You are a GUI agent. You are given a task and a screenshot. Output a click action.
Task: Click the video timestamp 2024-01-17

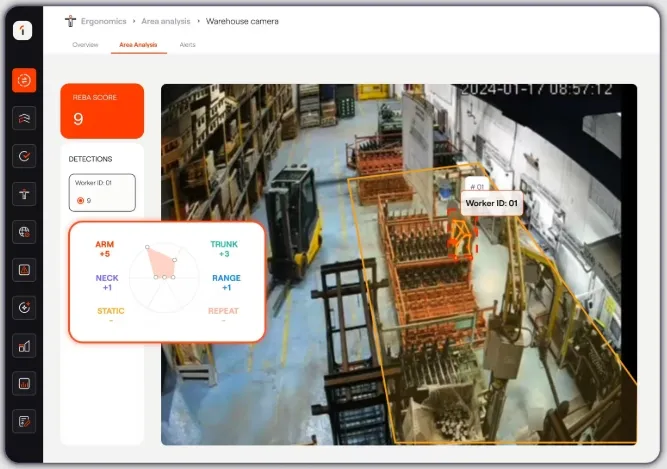pos(536,89)
